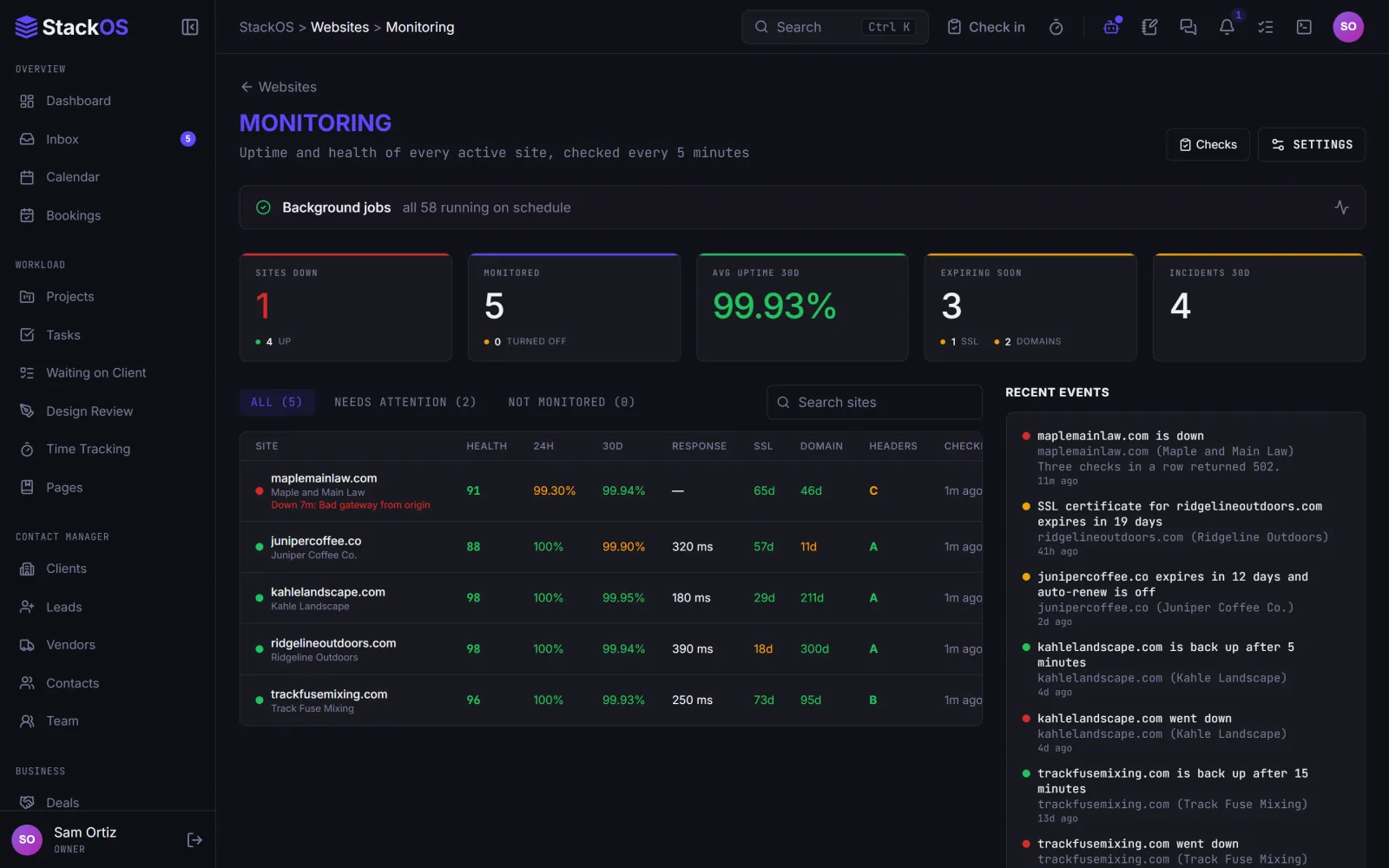
Task: Switch to NEEDS ATTENTION (2) tab
Action: tap(405, 402)
